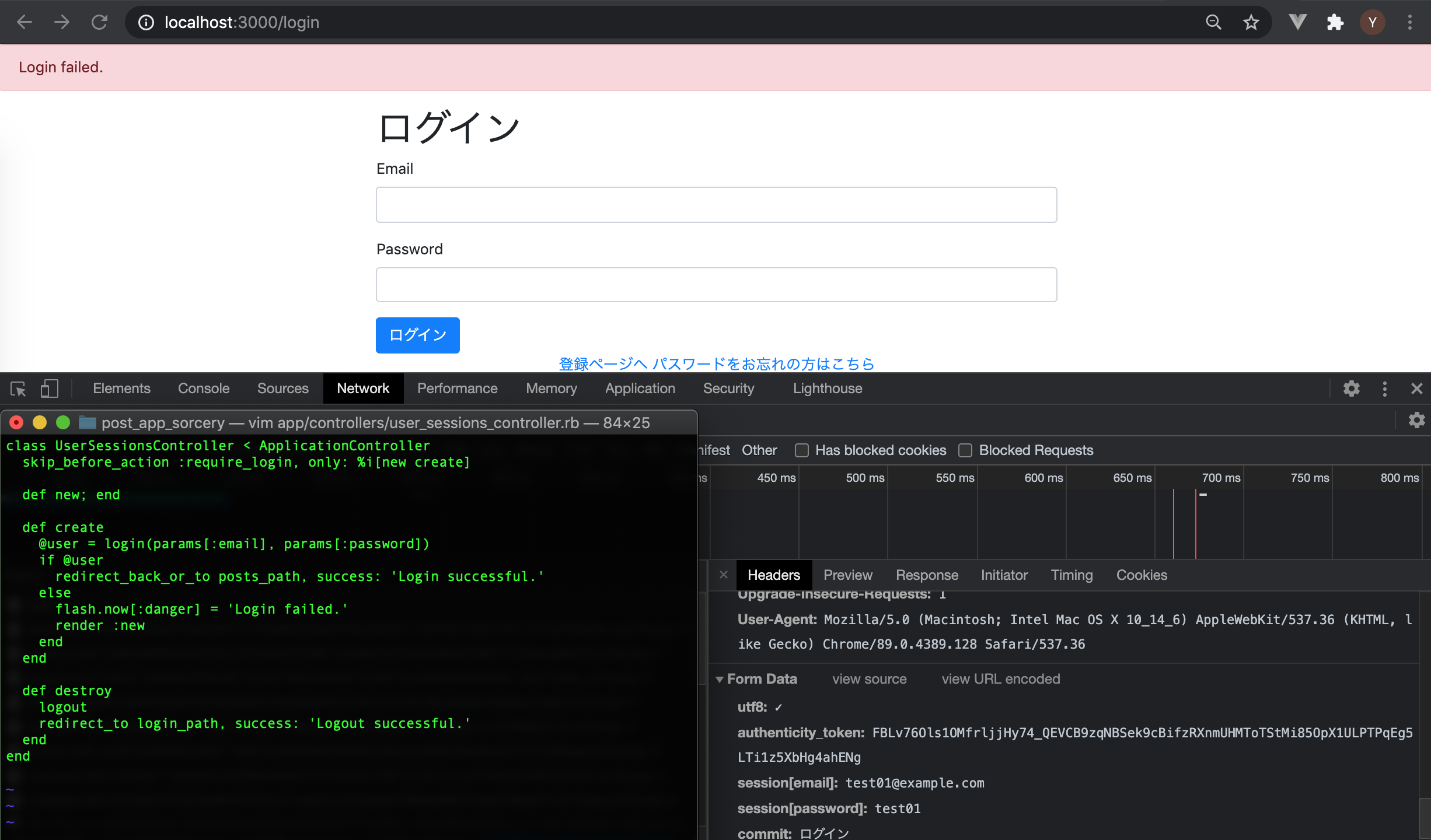The width and height of the screenshot is (1431, 840).
Task: Go back with the browser back arrow
Action: click(x=24, y=22)
